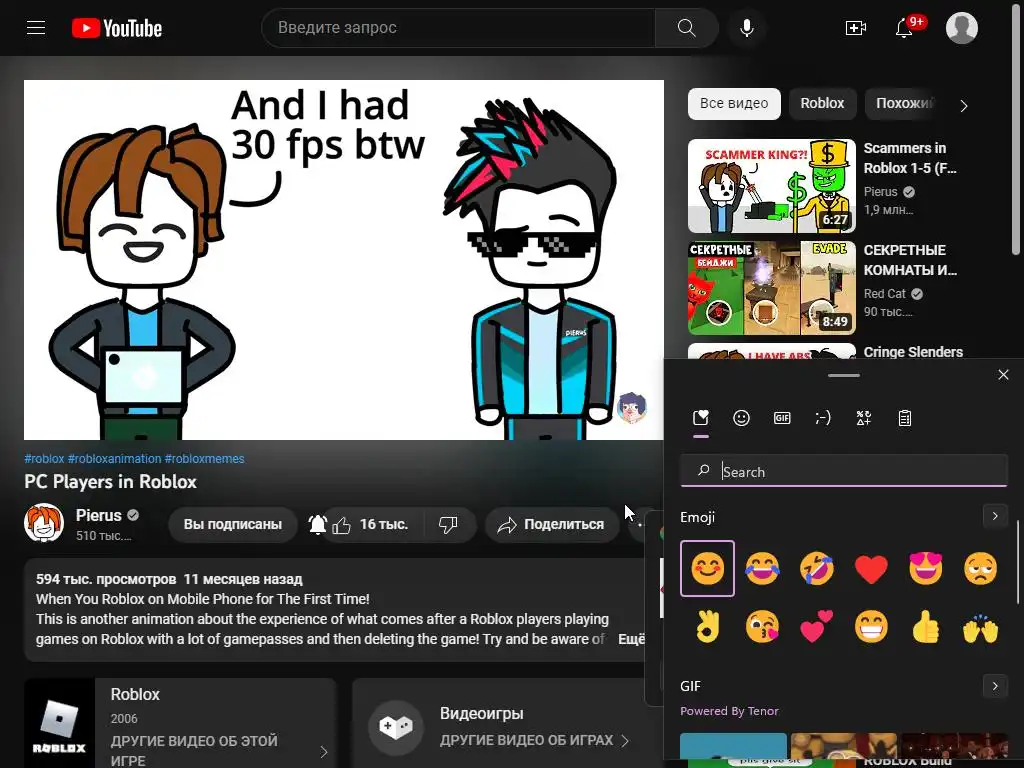Insert the tears of joy emoji
Viewport: 1024px width, 768px height.
[x=762, y=568]
